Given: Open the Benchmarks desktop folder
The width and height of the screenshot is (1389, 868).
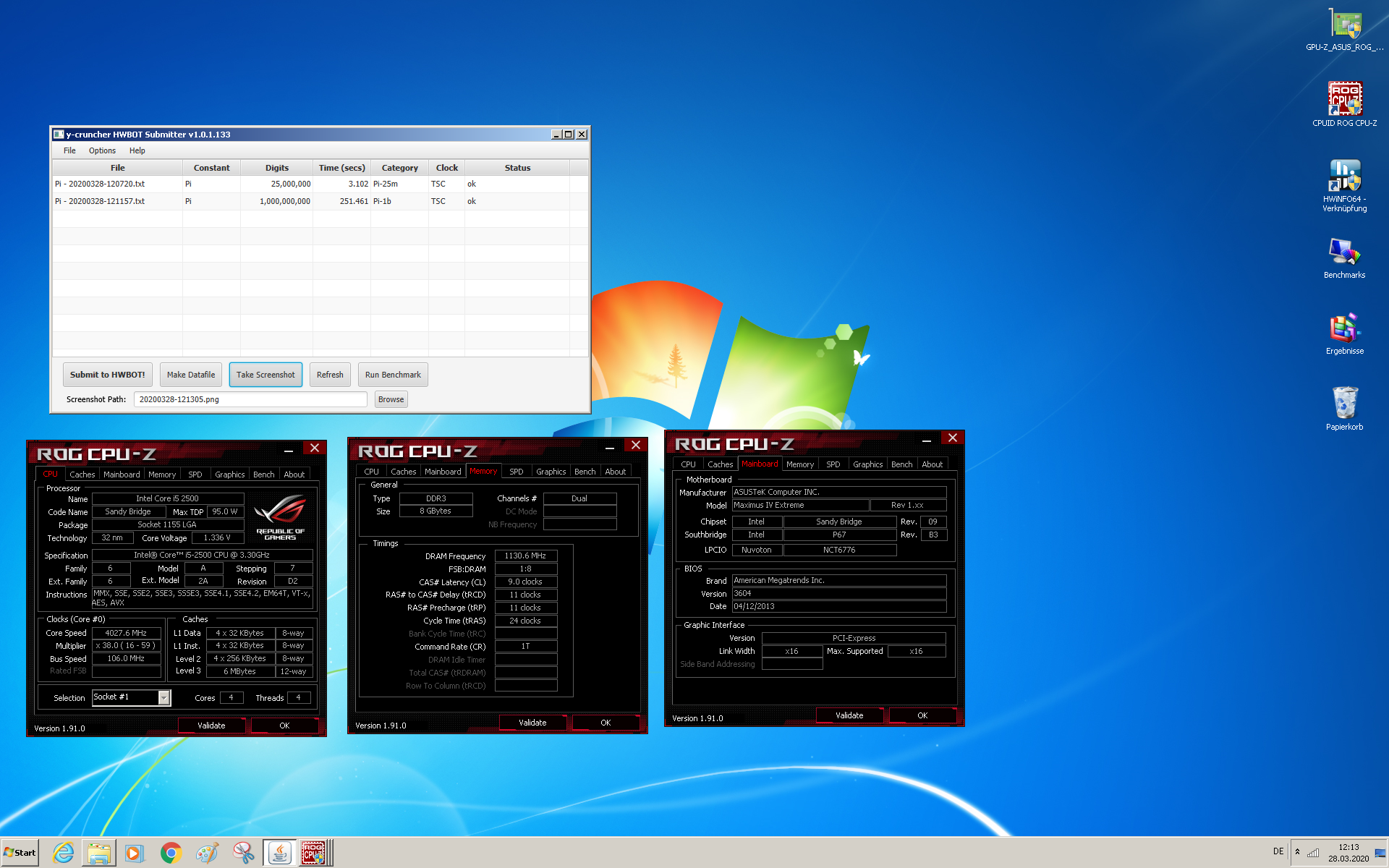Looking at the screenshot, I should click(x=1344, y=258).
